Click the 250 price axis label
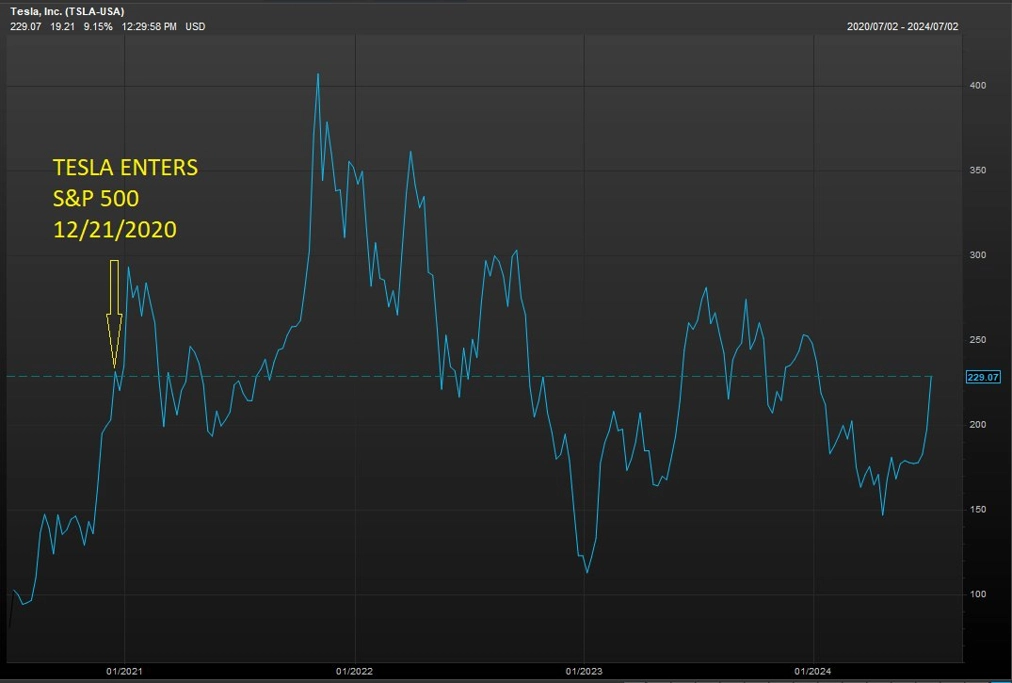Screen dimensions: 1012x683 click(x=978, y=340)
